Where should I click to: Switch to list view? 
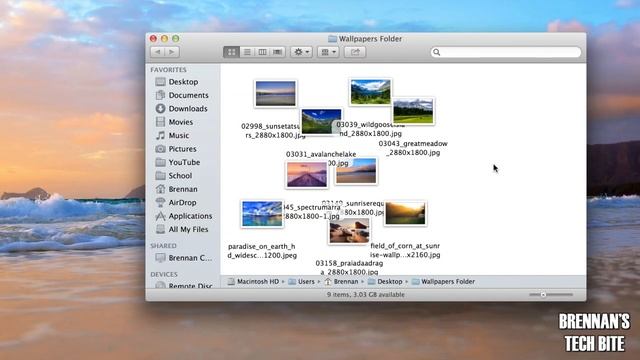pos(247,52)
